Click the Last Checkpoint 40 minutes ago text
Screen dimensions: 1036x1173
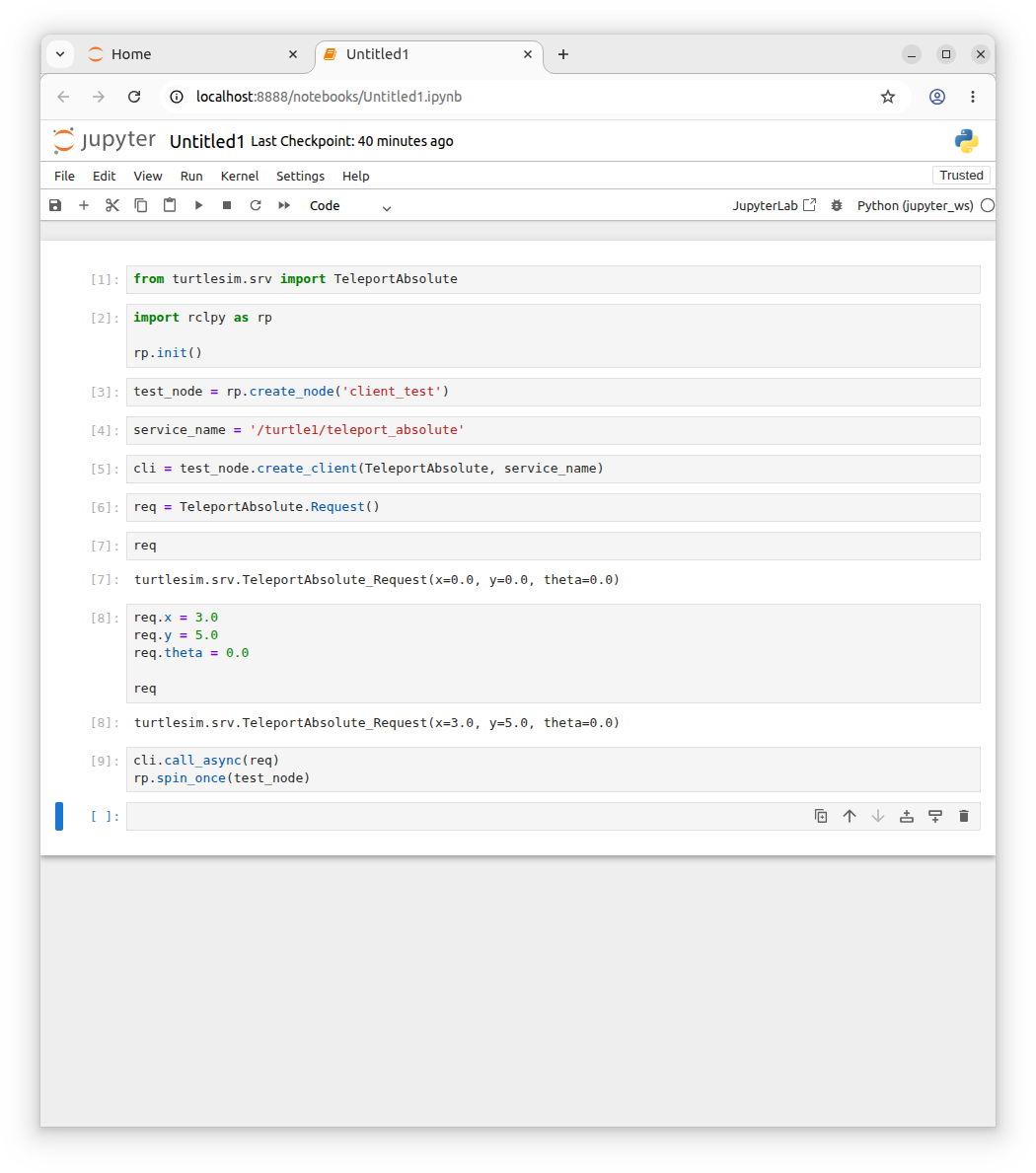(x=351, y=141)
